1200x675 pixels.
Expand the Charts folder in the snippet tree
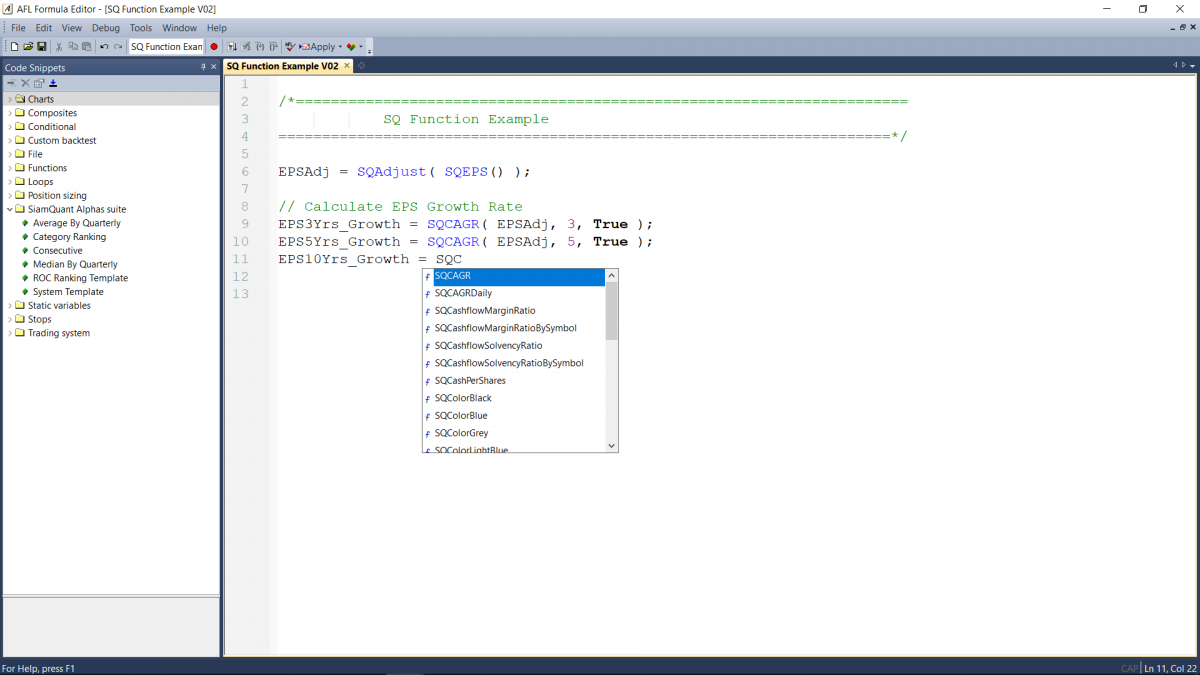coord(10,99)
